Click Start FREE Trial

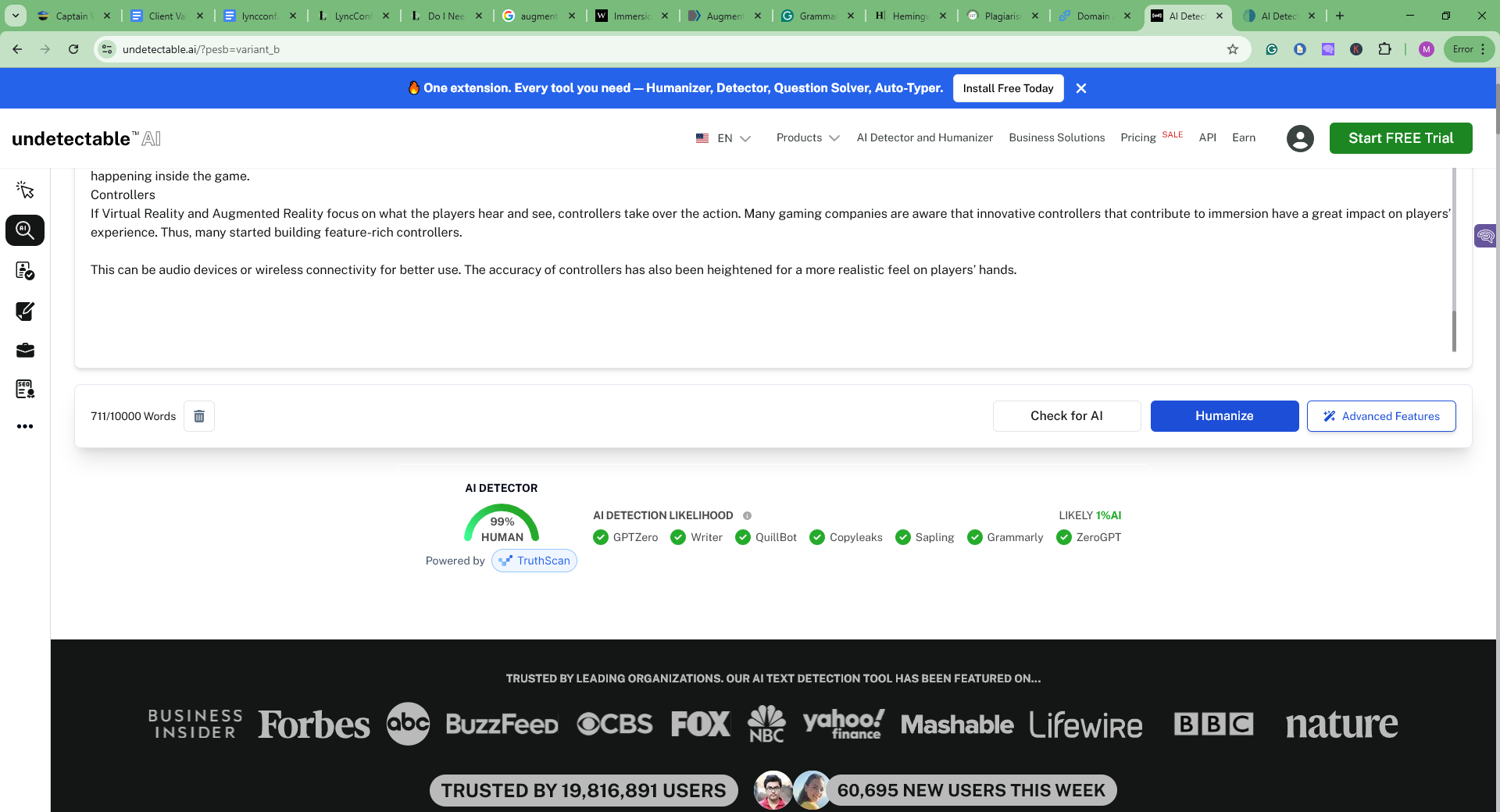(x=1401, y=138)
